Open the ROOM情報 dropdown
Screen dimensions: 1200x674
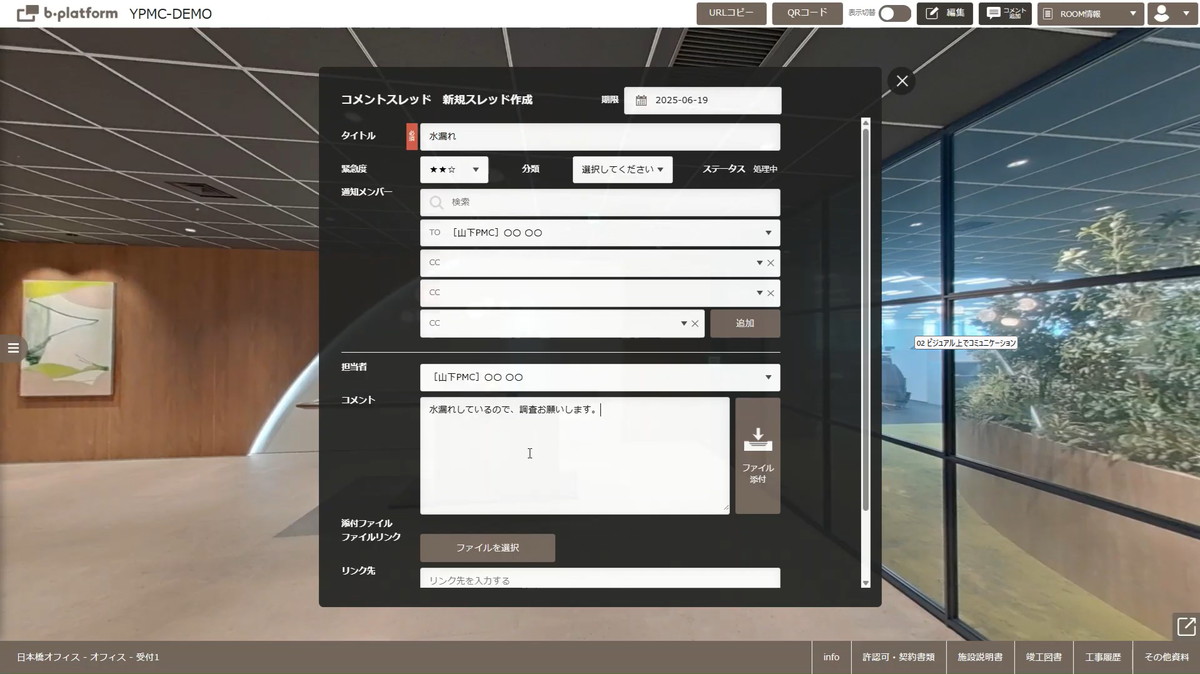[1091, 13]
